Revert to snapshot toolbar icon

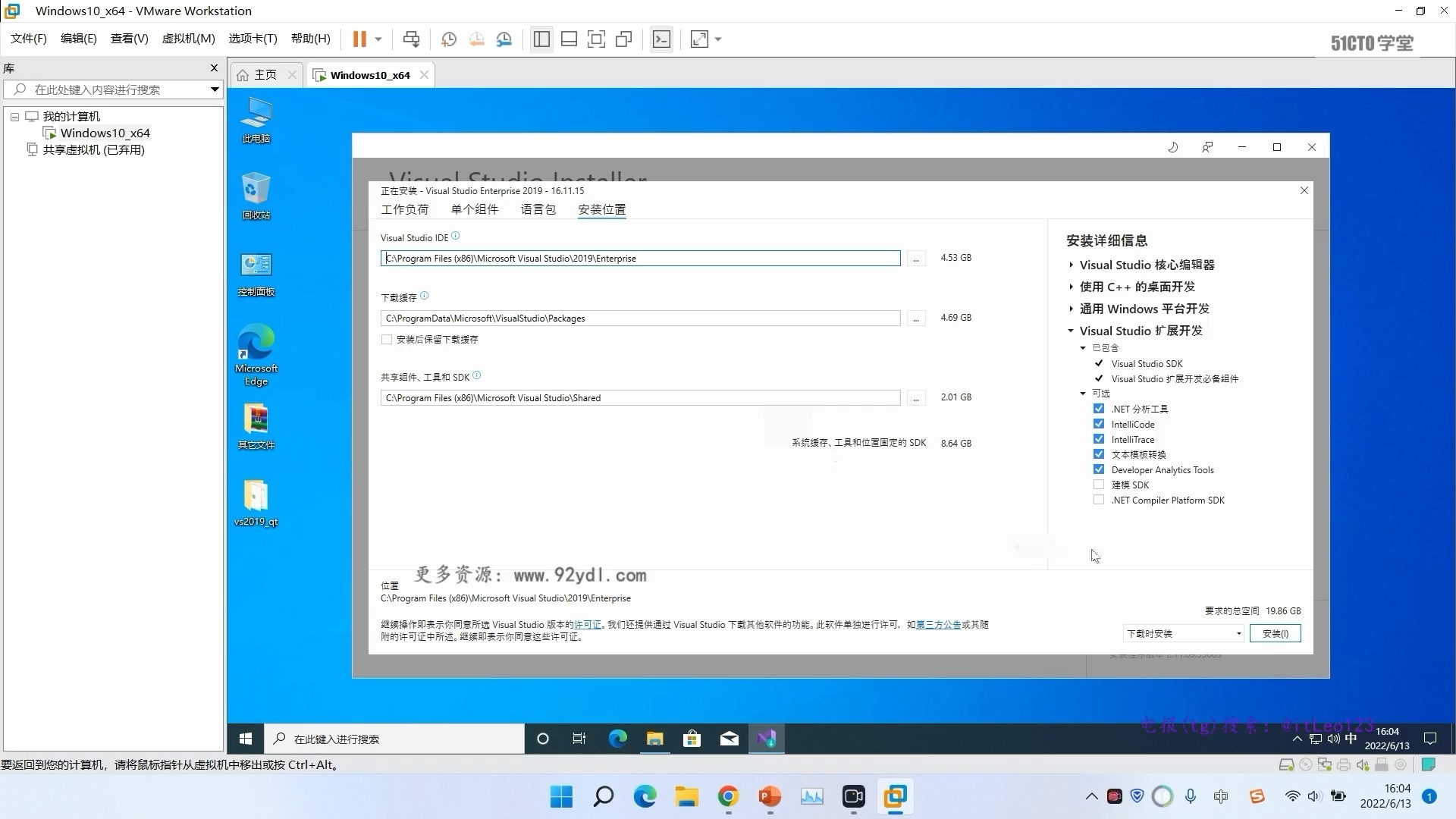pyautogui.click(x=476, y=39)
